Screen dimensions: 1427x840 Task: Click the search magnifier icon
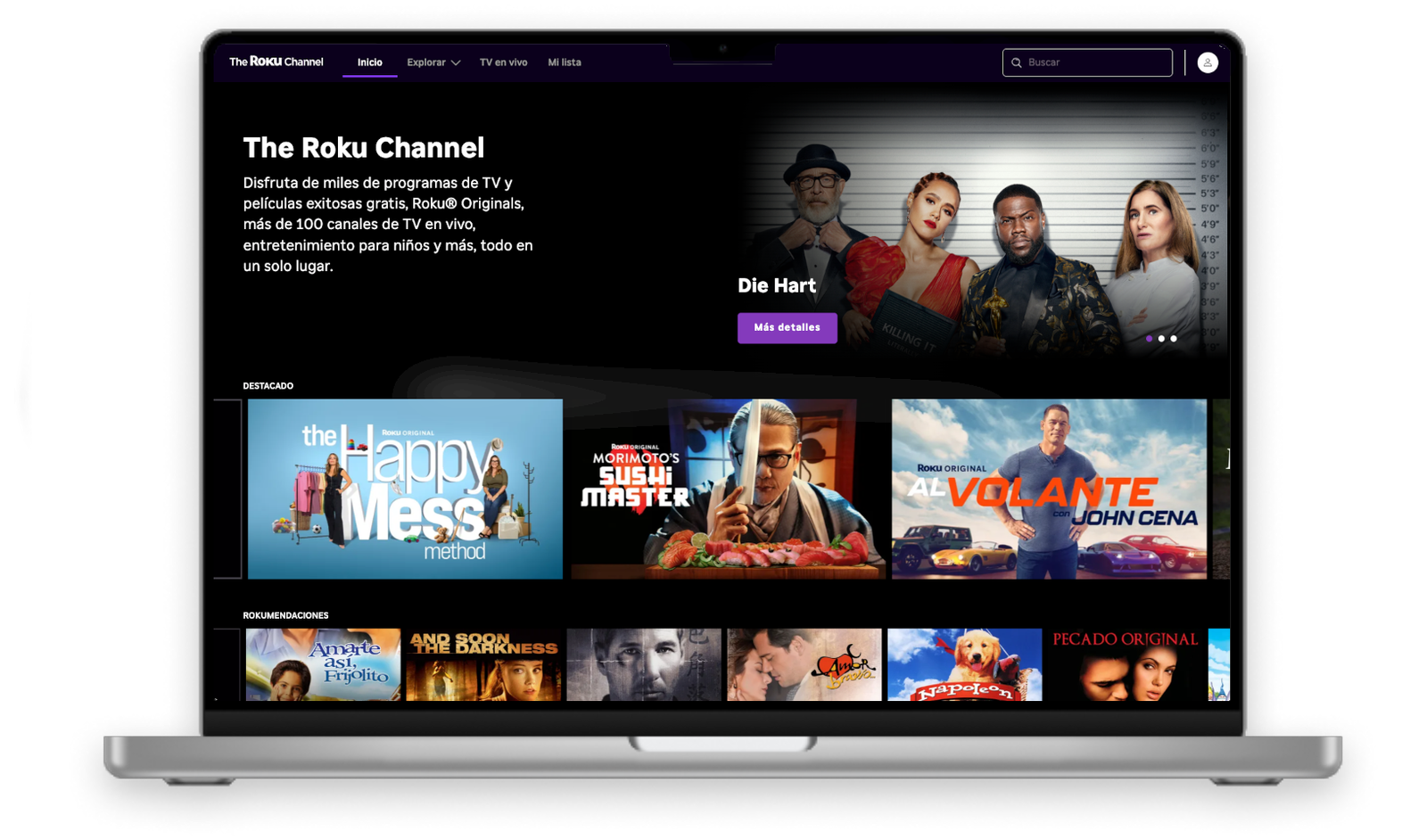[1016, 62]
